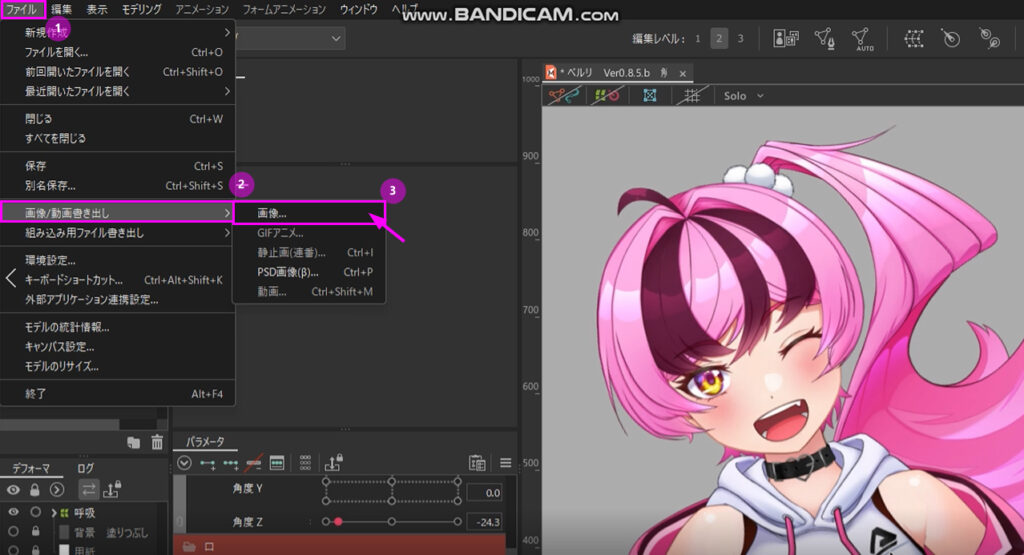1024x555 pixels.
Task: Click the texture atlas edit icon
Action: [x=786, y=39]
